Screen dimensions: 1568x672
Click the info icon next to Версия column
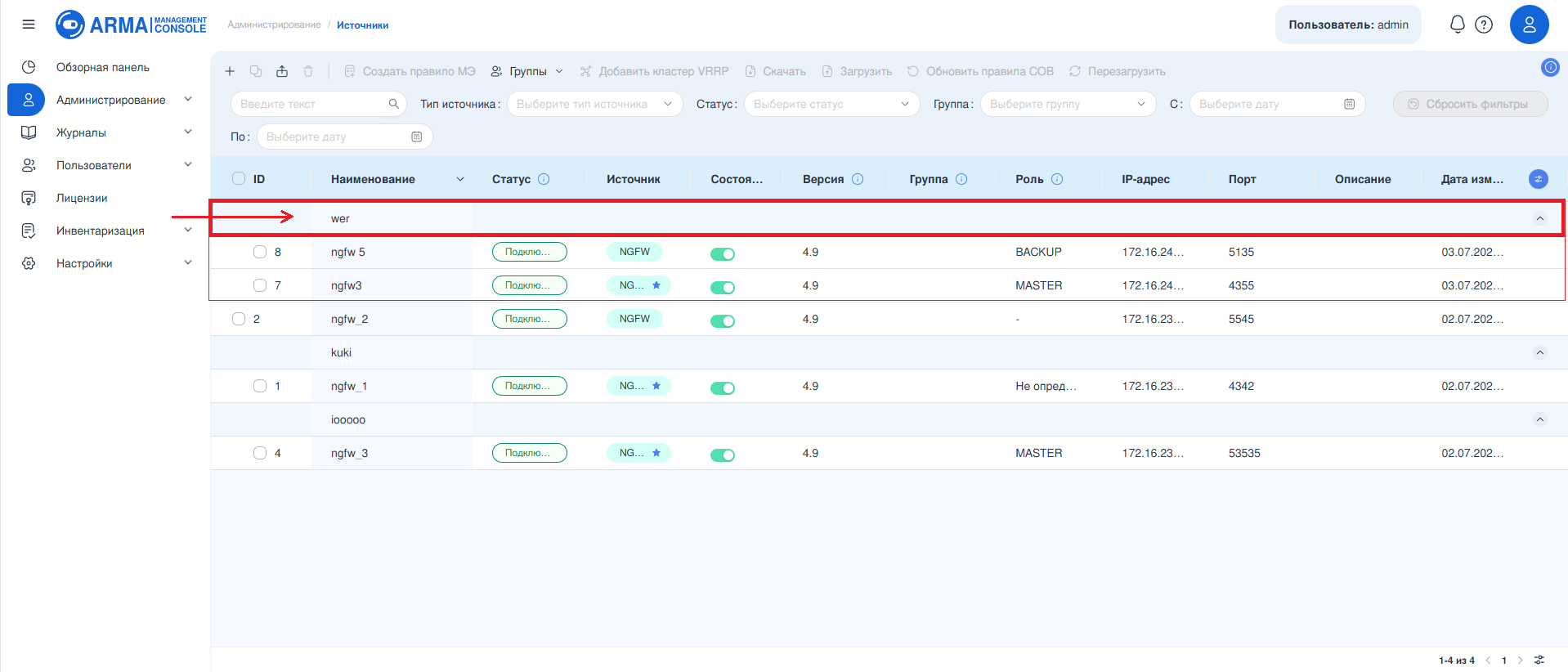pyautogui.click(x=858, y=179)
